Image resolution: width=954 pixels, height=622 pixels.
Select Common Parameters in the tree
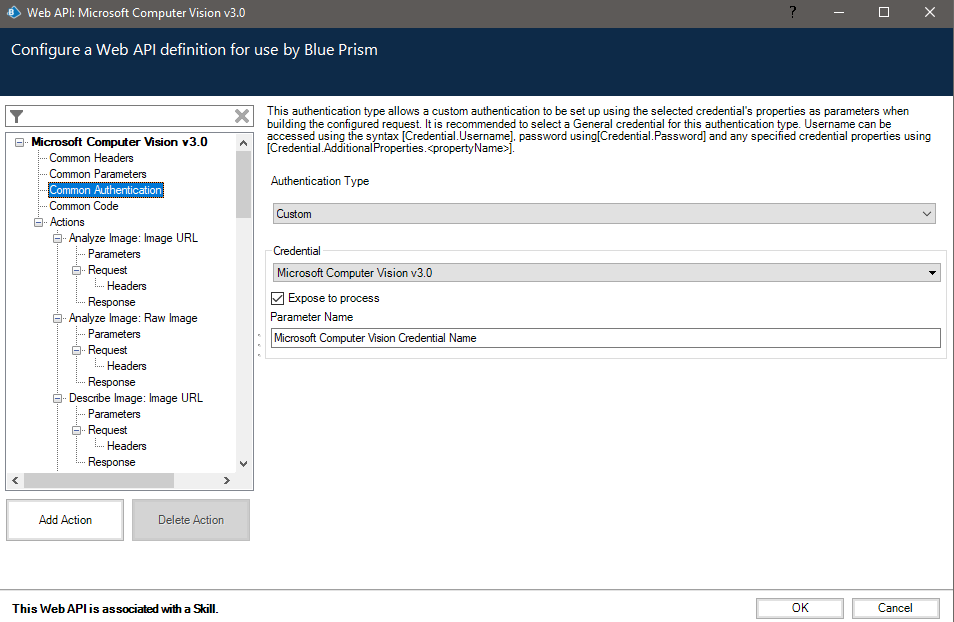[x=98, y=174]
